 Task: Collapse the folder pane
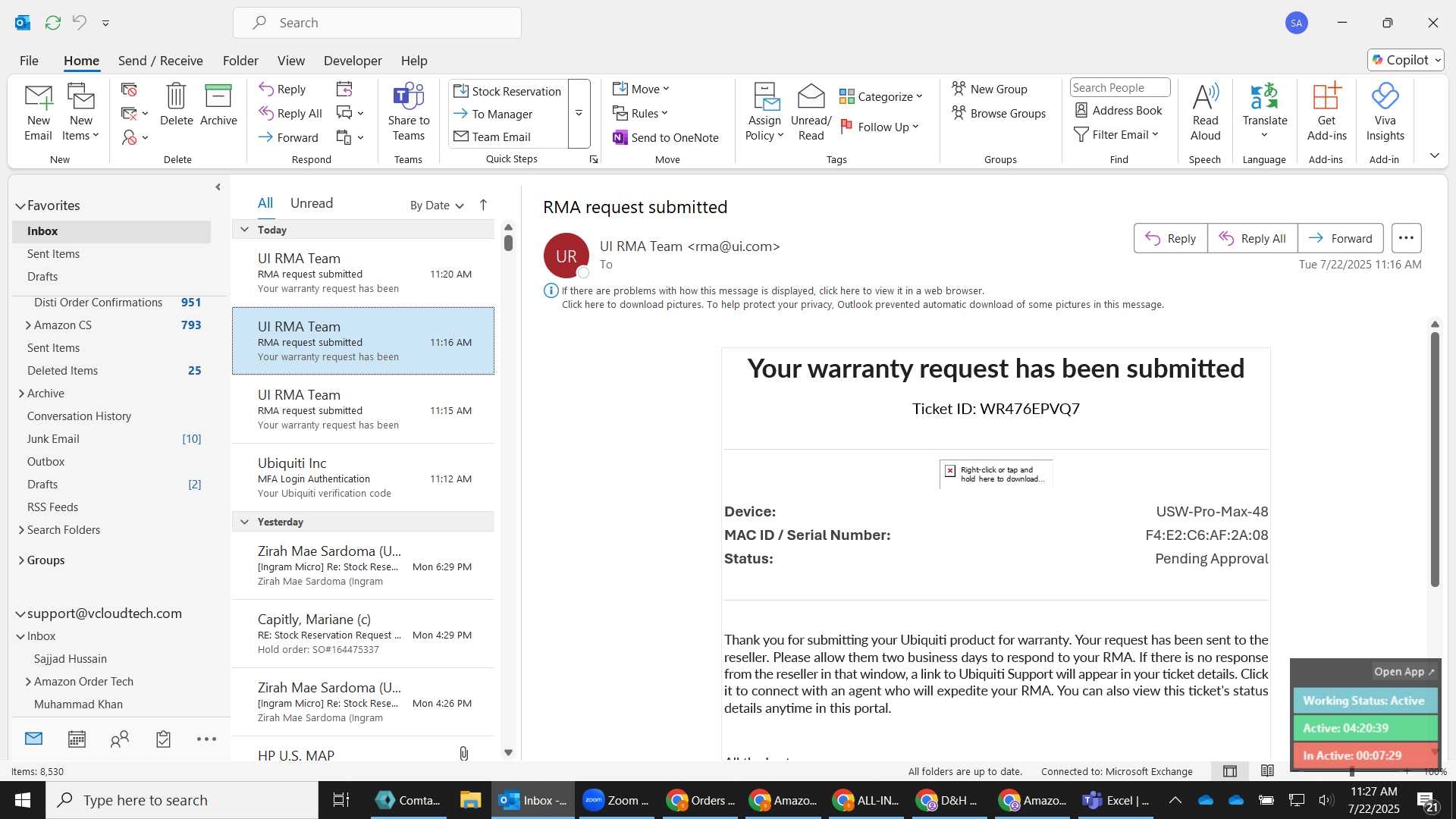tap(218, 187)
